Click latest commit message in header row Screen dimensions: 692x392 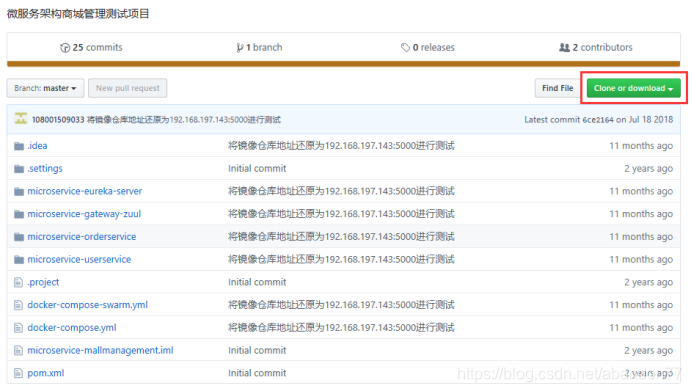[184, 120]
